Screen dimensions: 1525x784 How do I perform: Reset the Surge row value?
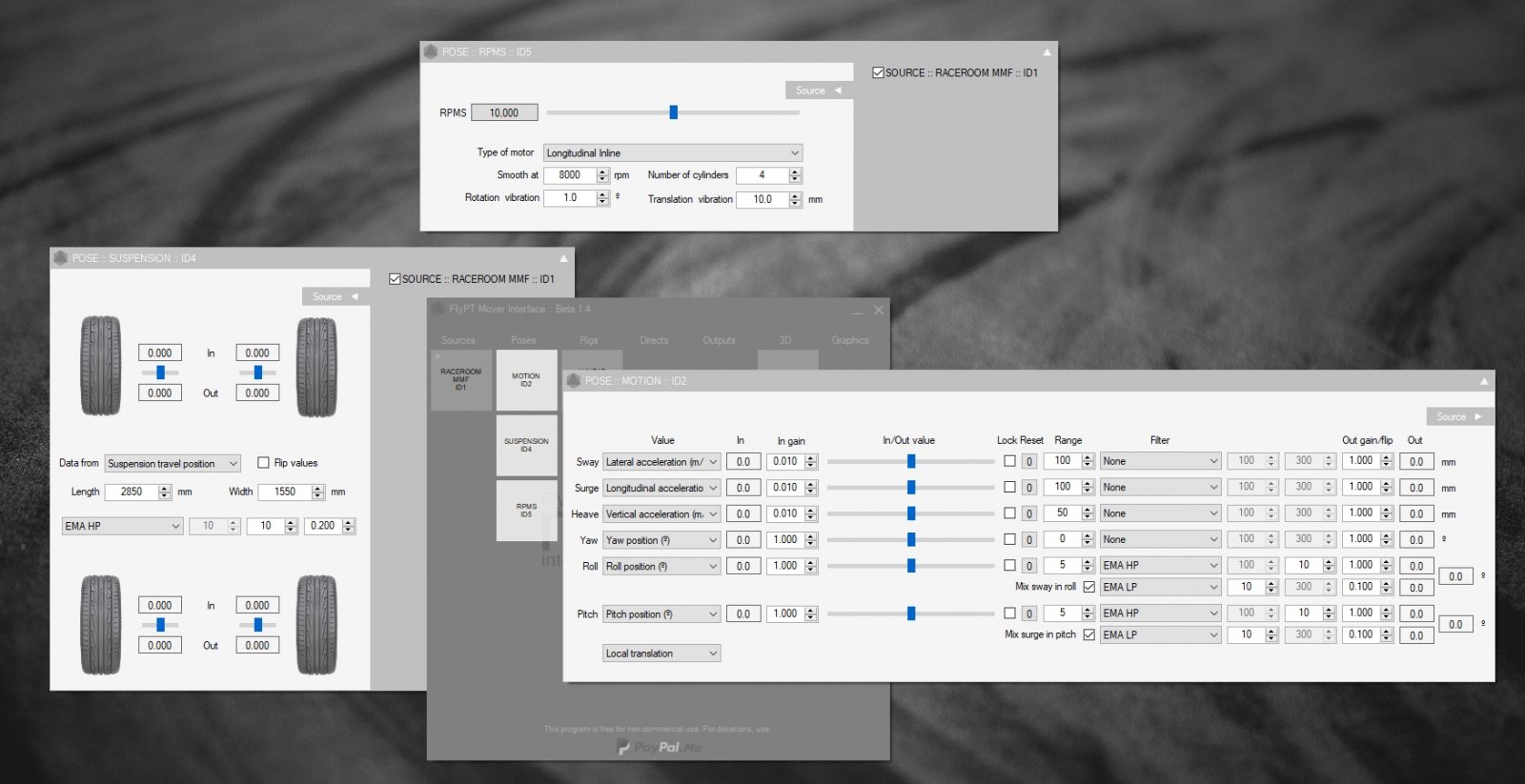pos(1029,488)
